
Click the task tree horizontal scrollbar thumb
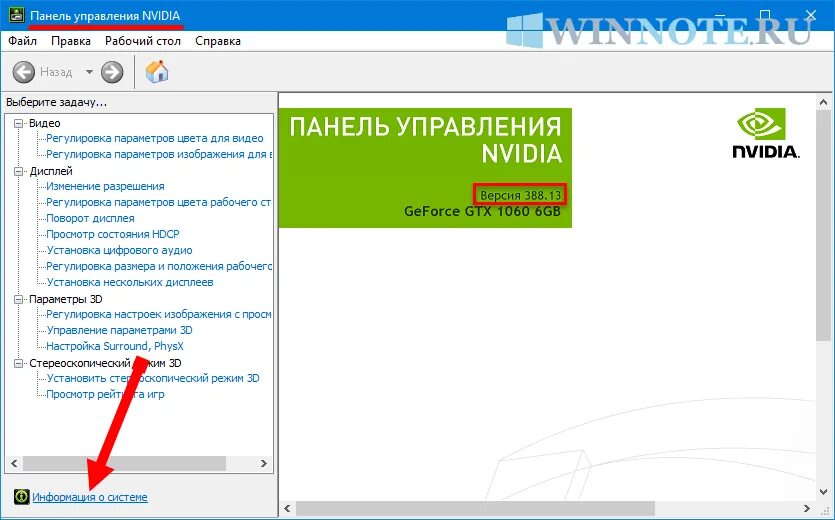coord(124,463)
